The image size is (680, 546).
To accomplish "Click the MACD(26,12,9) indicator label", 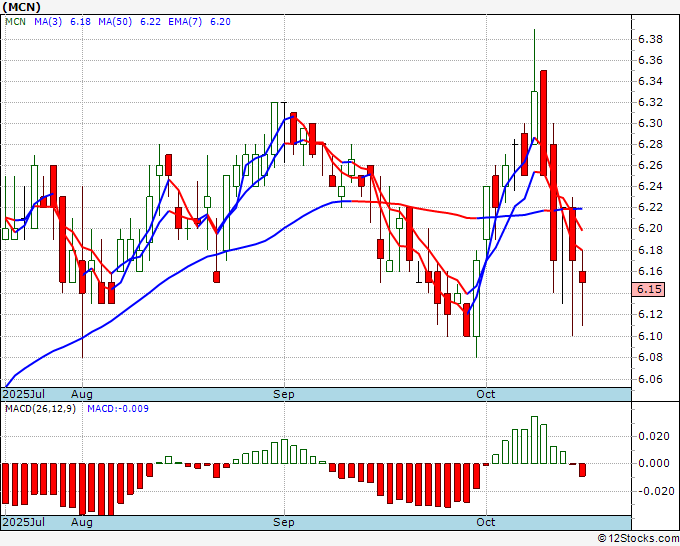I will coord(40,409).
